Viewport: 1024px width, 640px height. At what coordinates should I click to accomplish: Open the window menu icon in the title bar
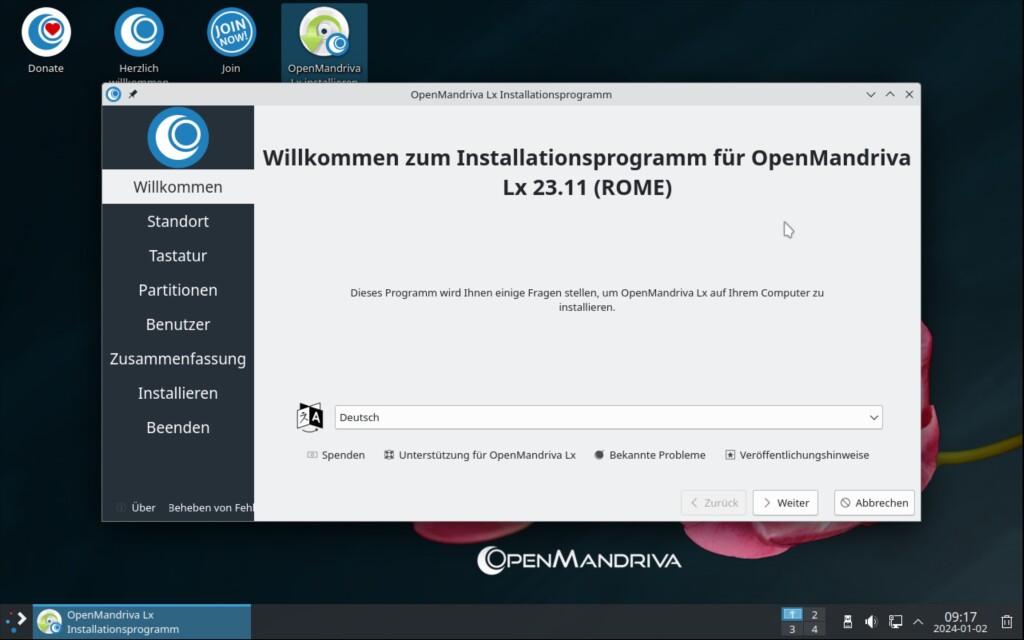(114, 94)
